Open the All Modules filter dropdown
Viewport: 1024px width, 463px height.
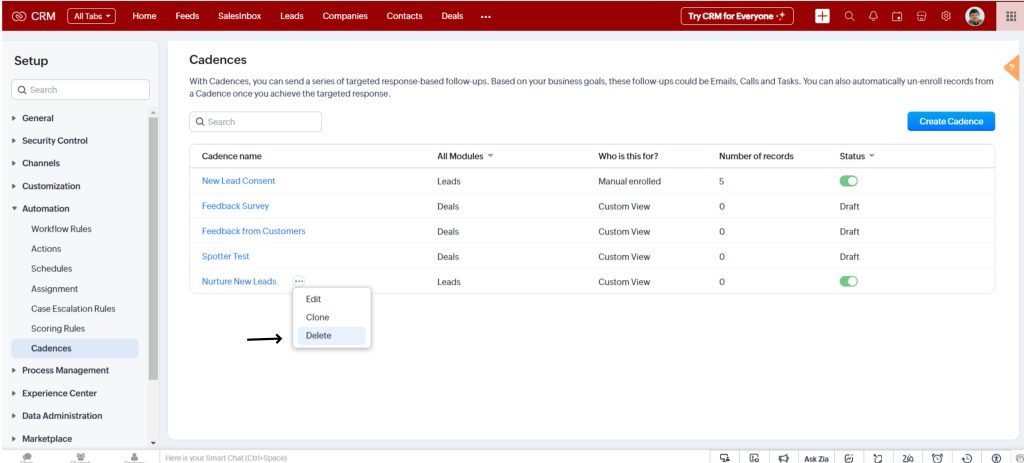[466, 156]
